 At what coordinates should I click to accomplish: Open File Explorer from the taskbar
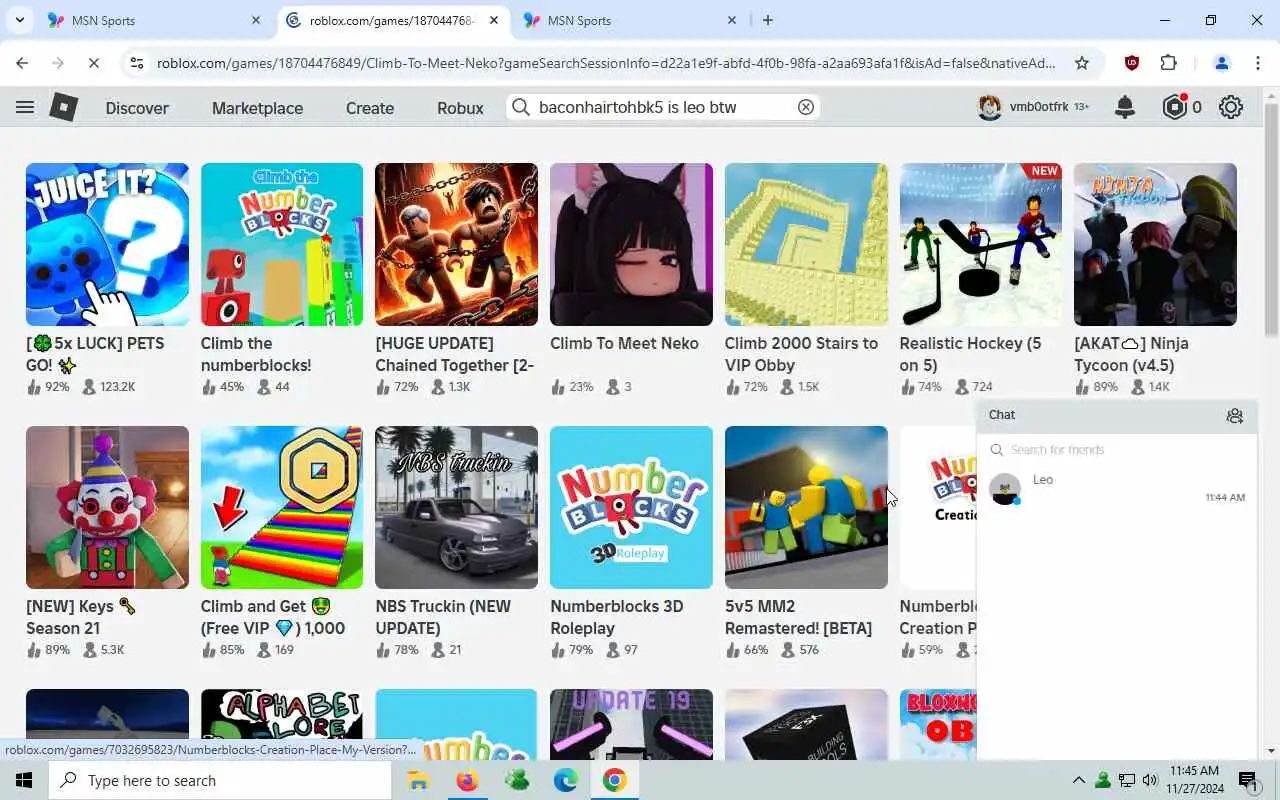[418, 780]
